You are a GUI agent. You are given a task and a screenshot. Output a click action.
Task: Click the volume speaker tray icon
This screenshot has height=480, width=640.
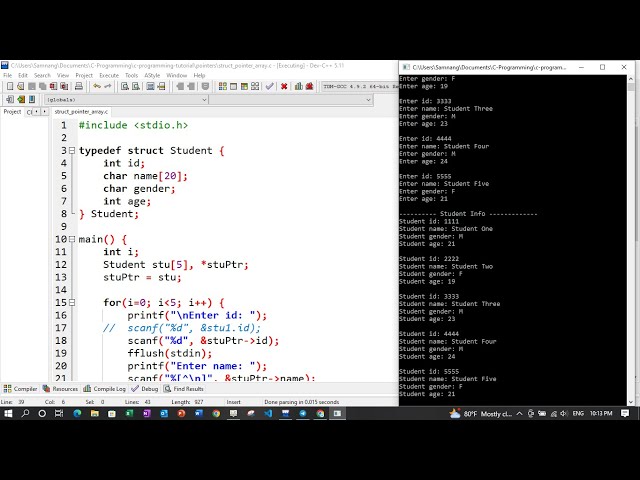click(564, 413)
